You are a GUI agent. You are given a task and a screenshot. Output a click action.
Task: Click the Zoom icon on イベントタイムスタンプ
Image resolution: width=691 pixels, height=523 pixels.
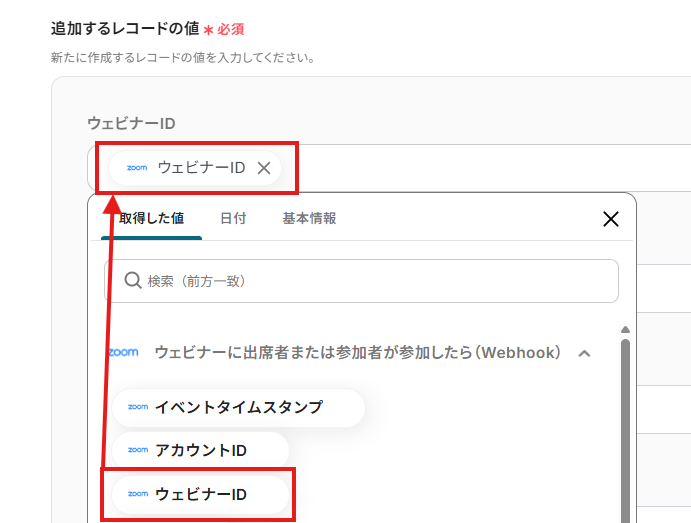137,407
